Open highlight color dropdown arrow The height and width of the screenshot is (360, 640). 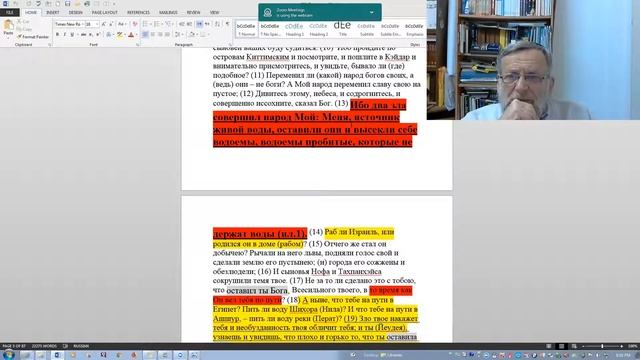[124, 35]
